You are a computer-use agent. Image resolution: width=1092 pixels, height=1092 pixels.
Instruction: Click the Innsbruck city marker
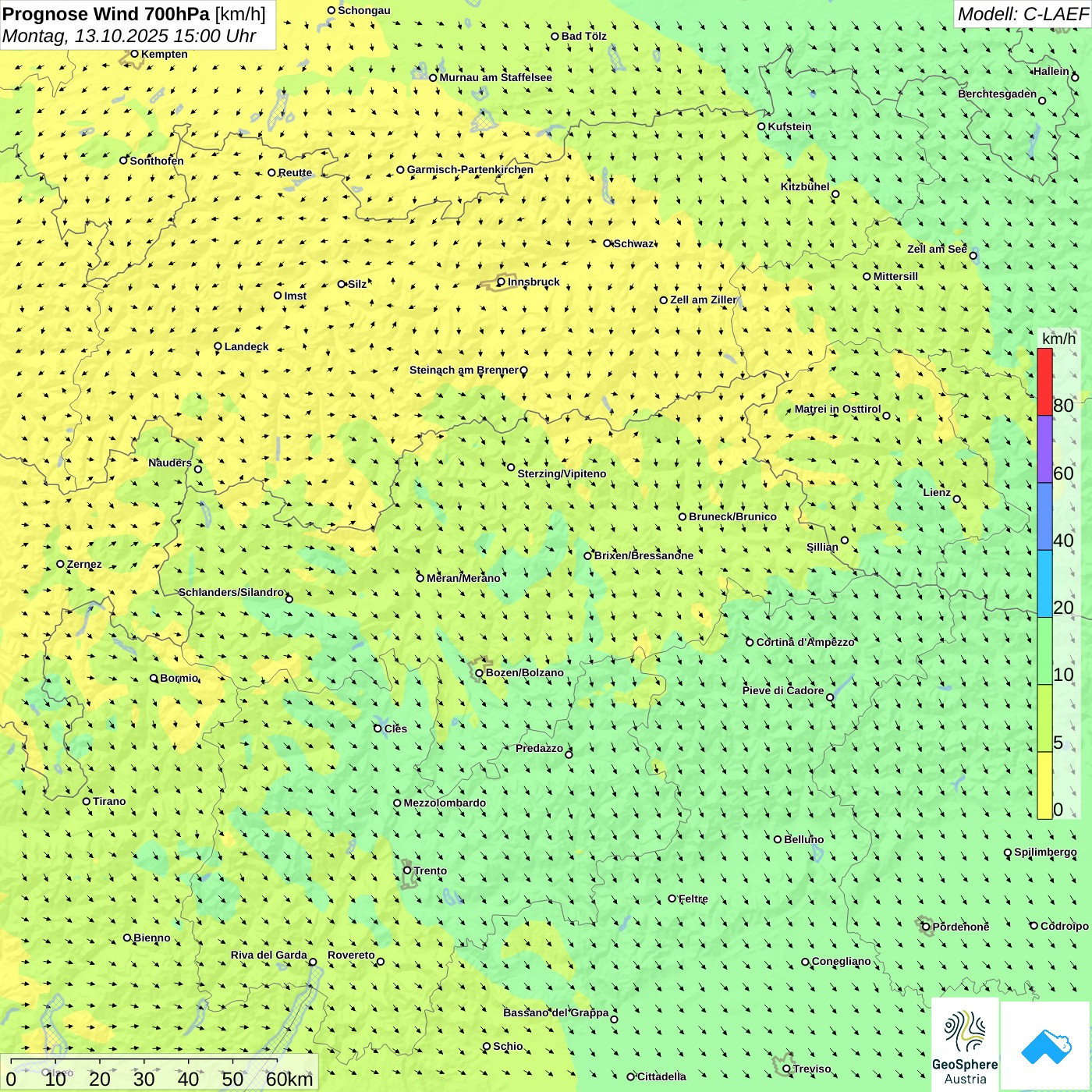pyautogui.click(x=502, y=282)
